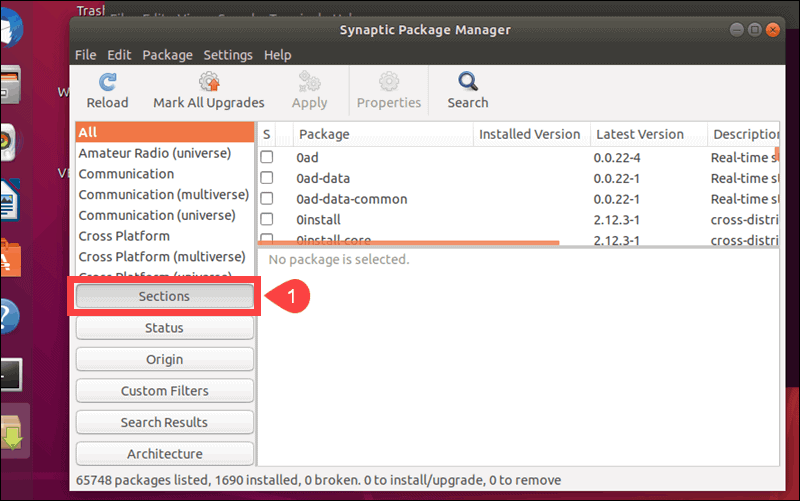Open the Package menu
The width and height of the screenshot is (800, 501).
[167, 55]
